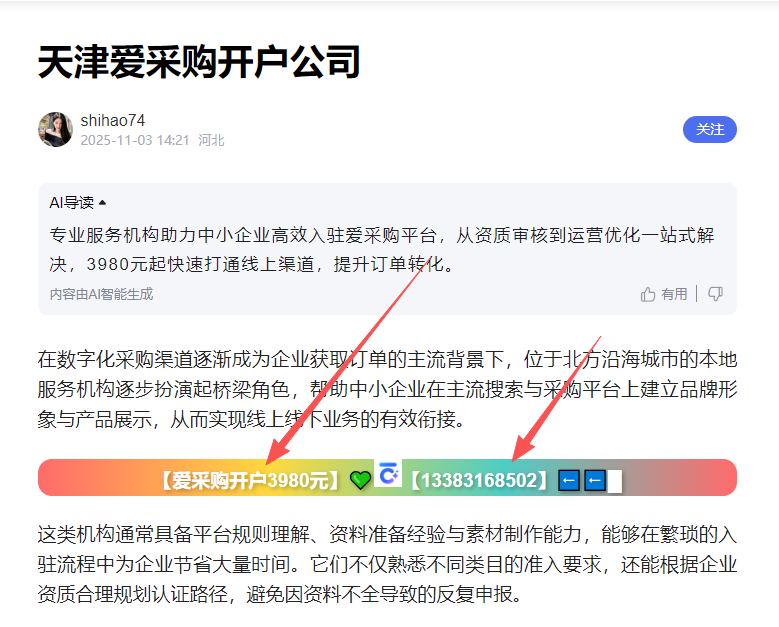Open shihao74's profile avatar

55,130
